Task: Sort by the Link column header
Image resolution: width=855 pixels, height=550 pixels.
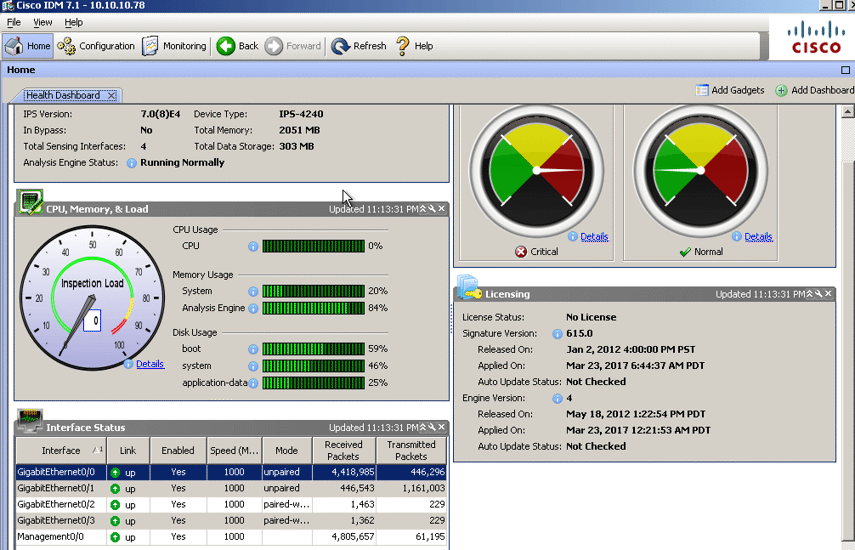Action: pyautogui.click(x=128, y=451)
